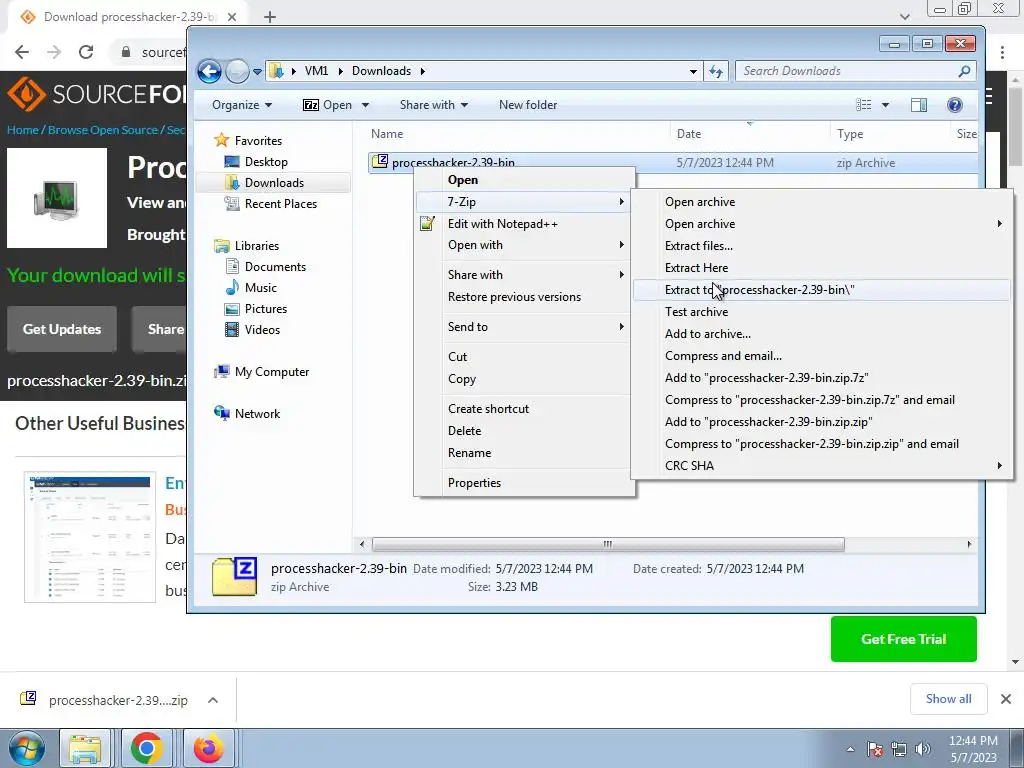The image size is (1024, 768).
Task: Choose Create shortcut menu entry
Action: click(x=524, y=409)
